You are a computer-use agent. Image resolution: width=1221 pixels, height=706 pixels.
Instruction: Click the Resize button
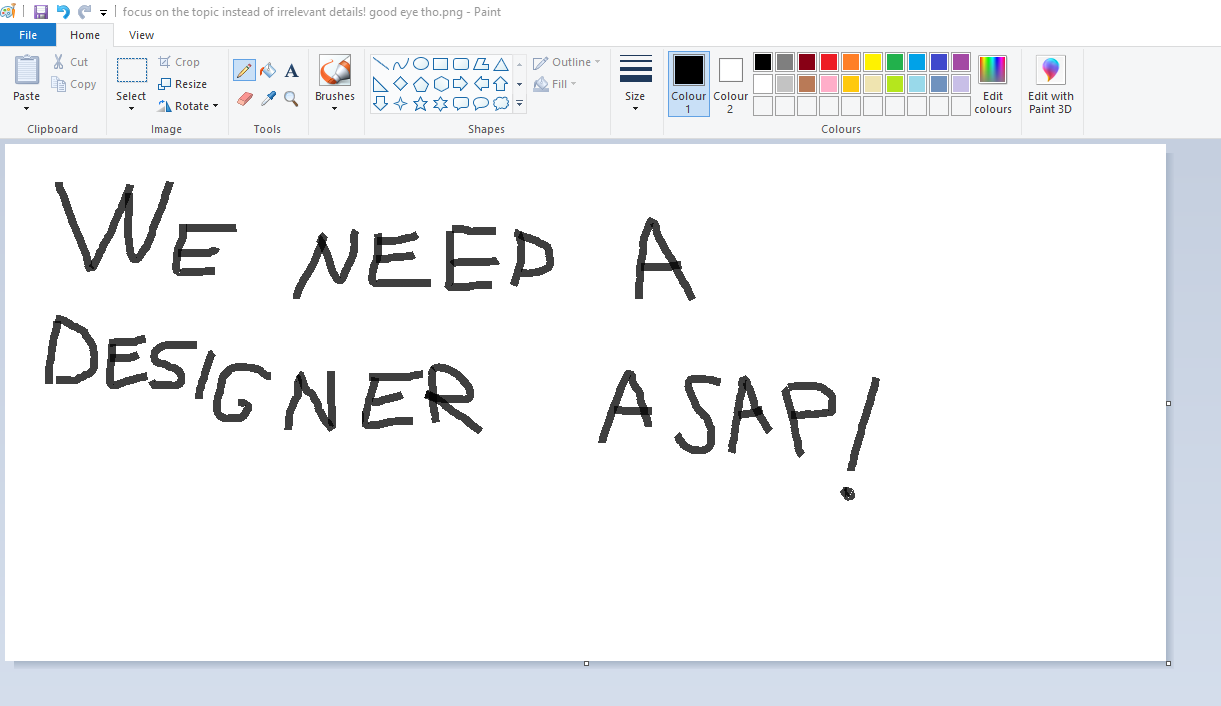pyautogui.click(x=183, y=84)
